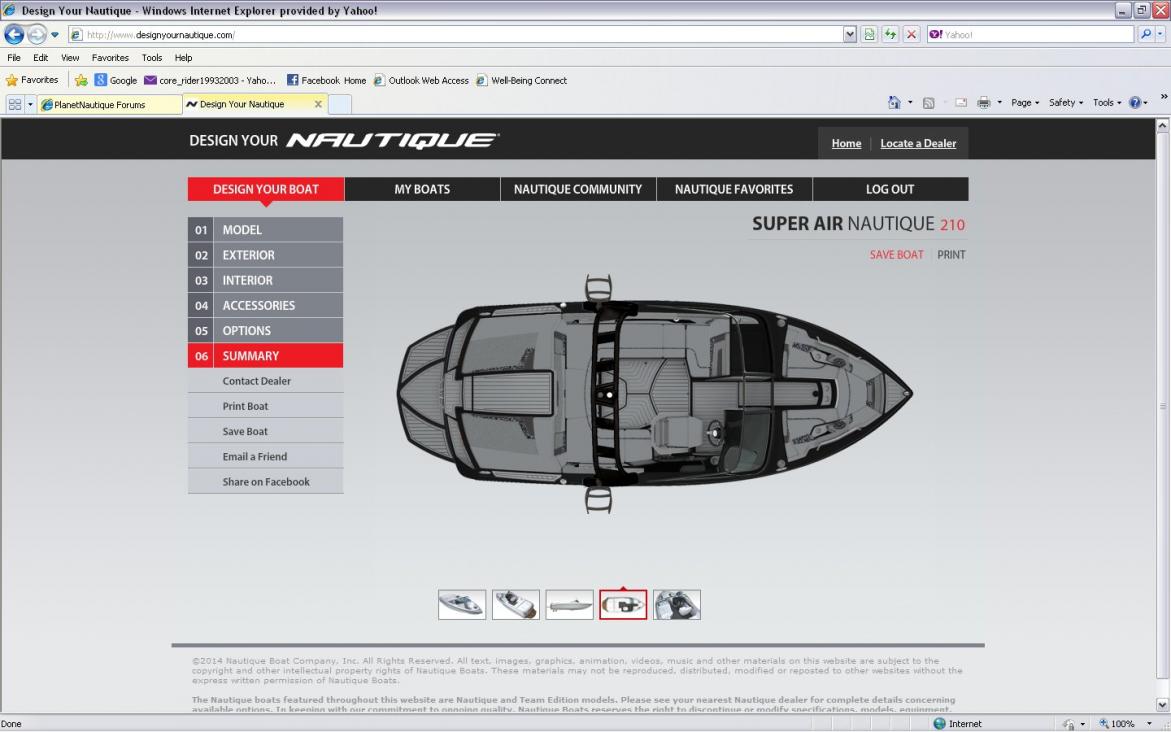The image size is (1171, 732).
Task: Click the Read Mail envelope icon
Action: coord(961,102)
